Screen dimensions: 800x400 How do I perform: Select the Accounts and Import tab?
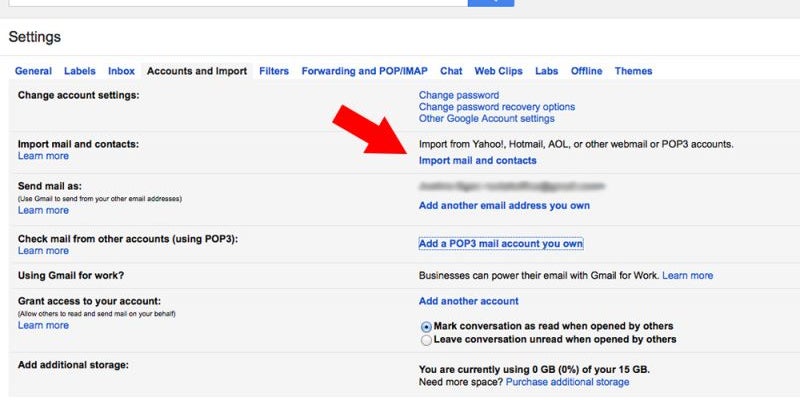(x=197, y=71)
